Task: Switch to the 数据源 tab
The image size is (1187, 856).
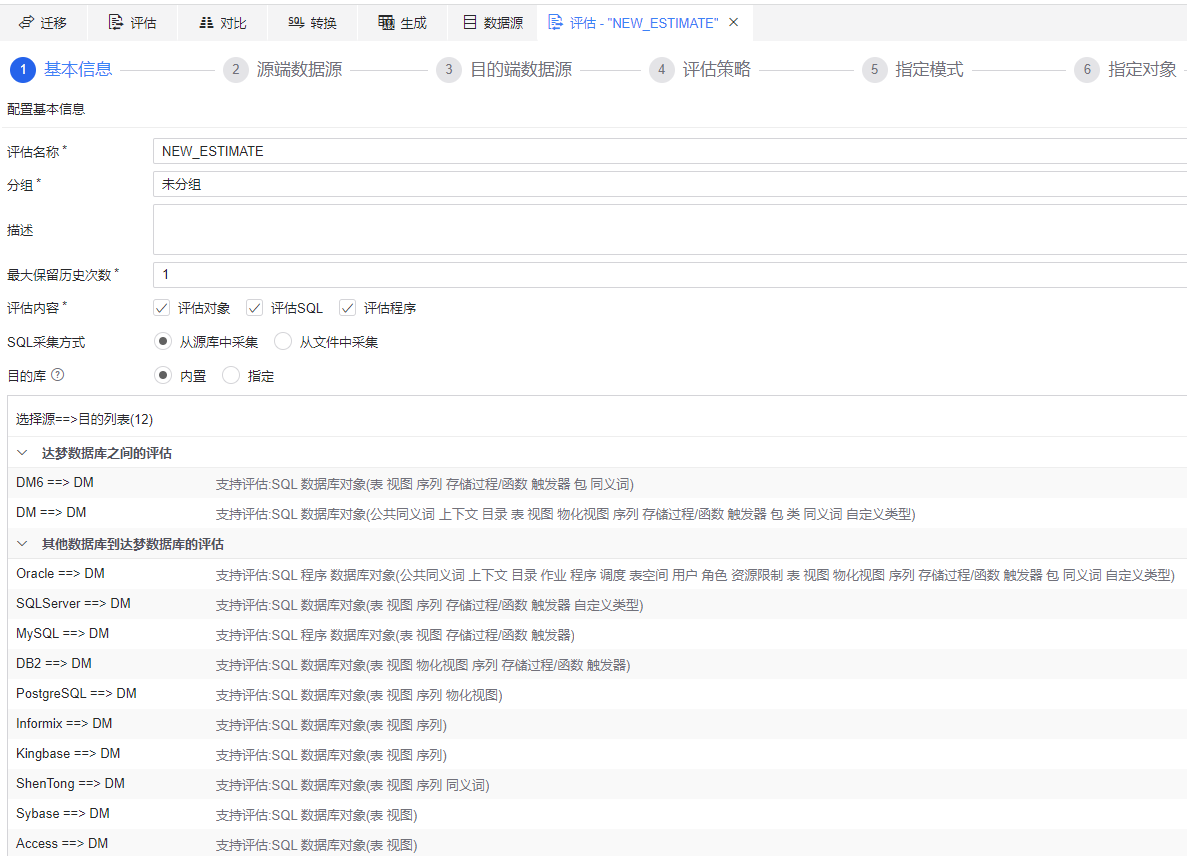Action: tap(493, 23)
